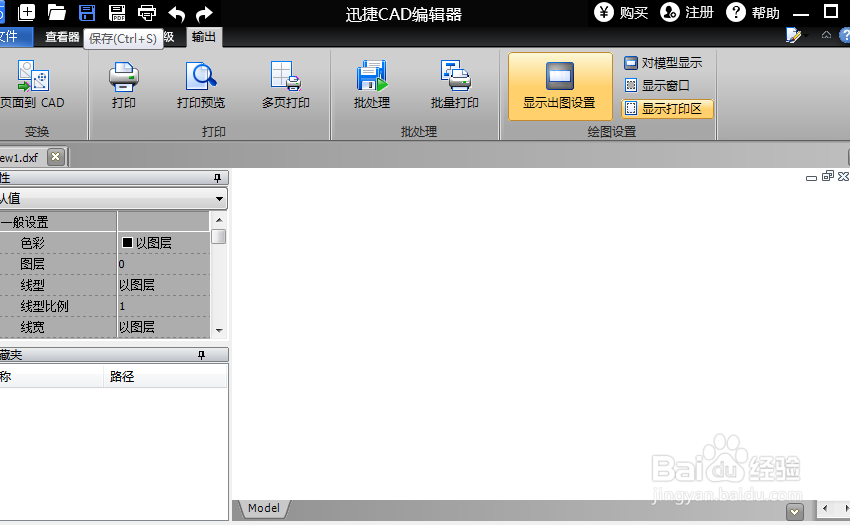This screenshot has height=525, width=850.
Task: Minimize the inner drawing window
Action: click(811, 177)
